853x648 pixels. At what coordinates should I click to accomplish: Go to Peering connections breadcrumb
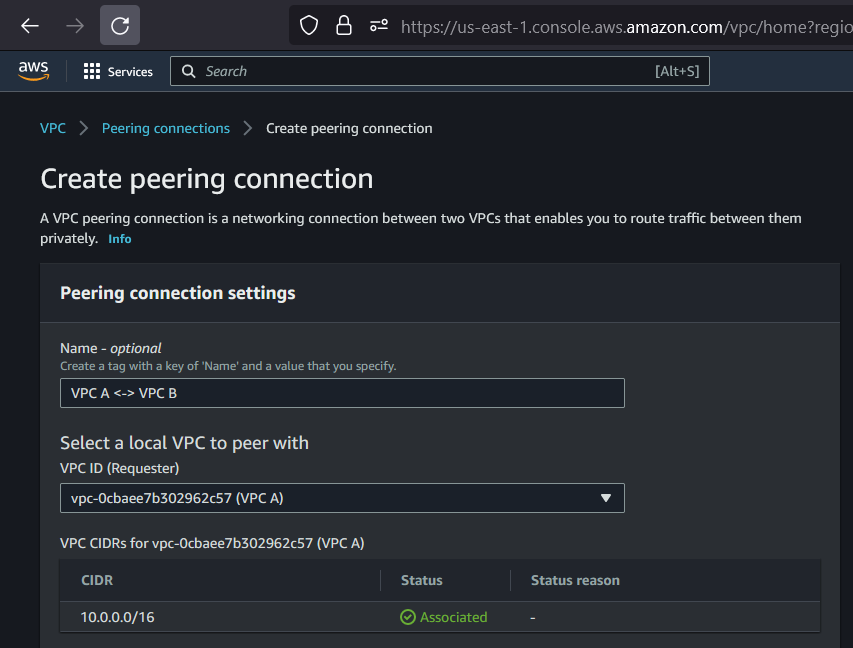coord(166,128)
